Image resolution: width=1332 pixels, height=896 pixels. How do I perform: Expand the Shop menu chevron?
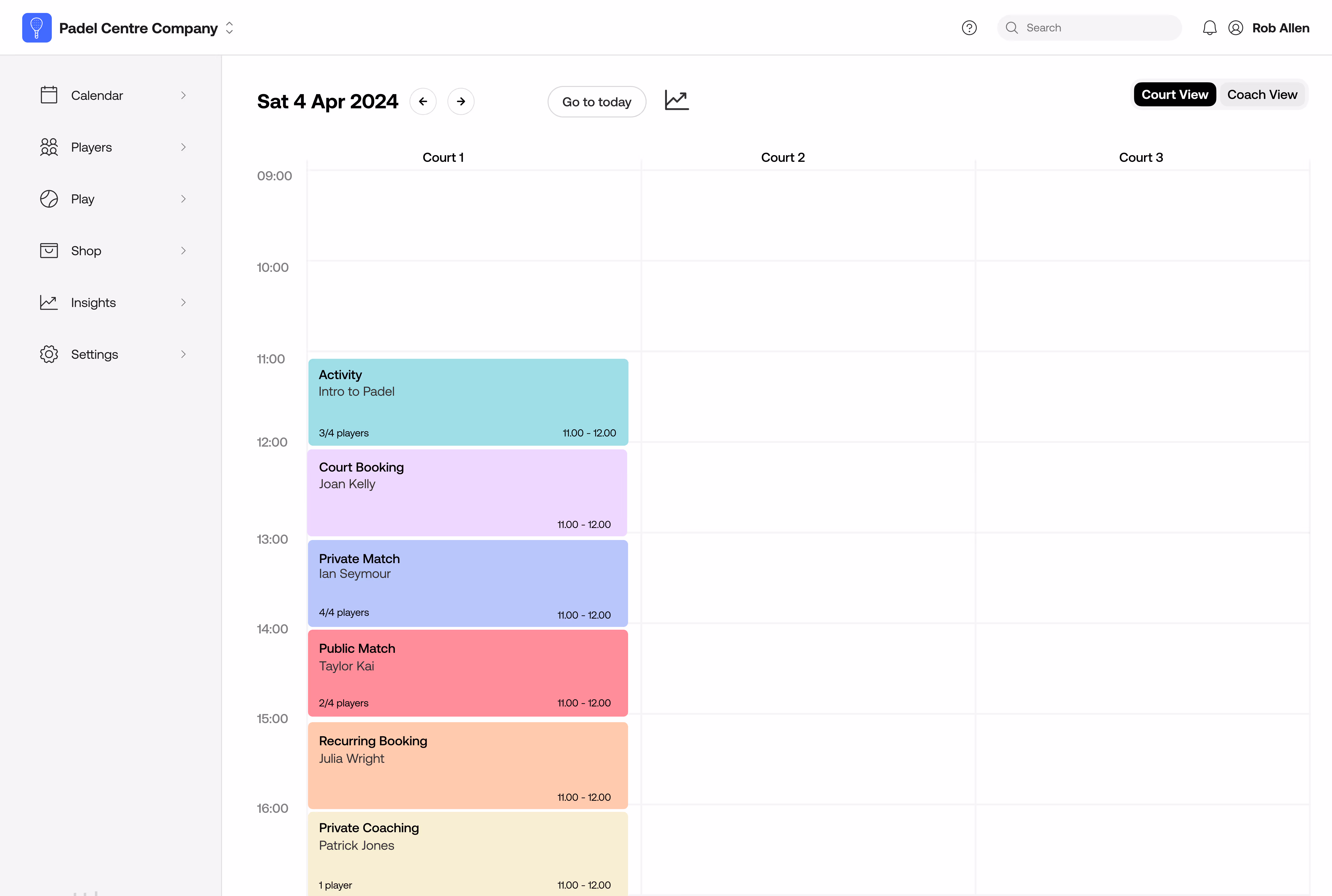click(184, 250)
